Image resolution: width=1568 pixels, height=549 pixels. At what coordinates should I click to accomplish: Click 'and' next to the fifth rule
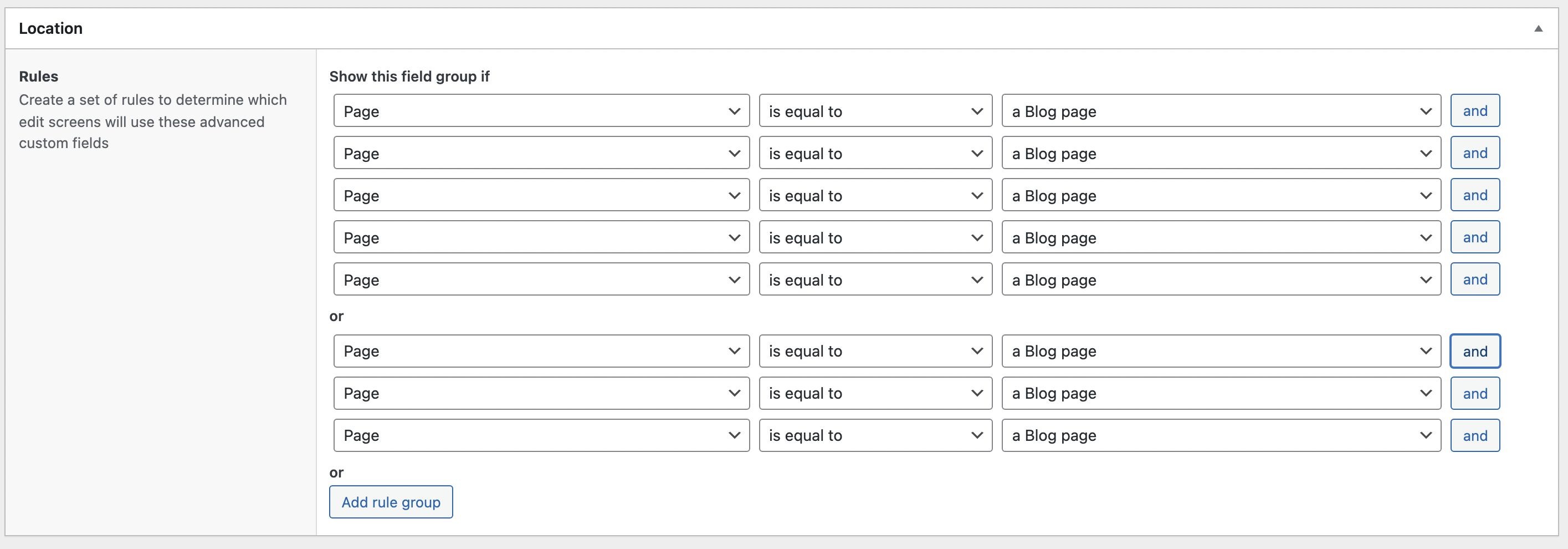coord(1475,279)
